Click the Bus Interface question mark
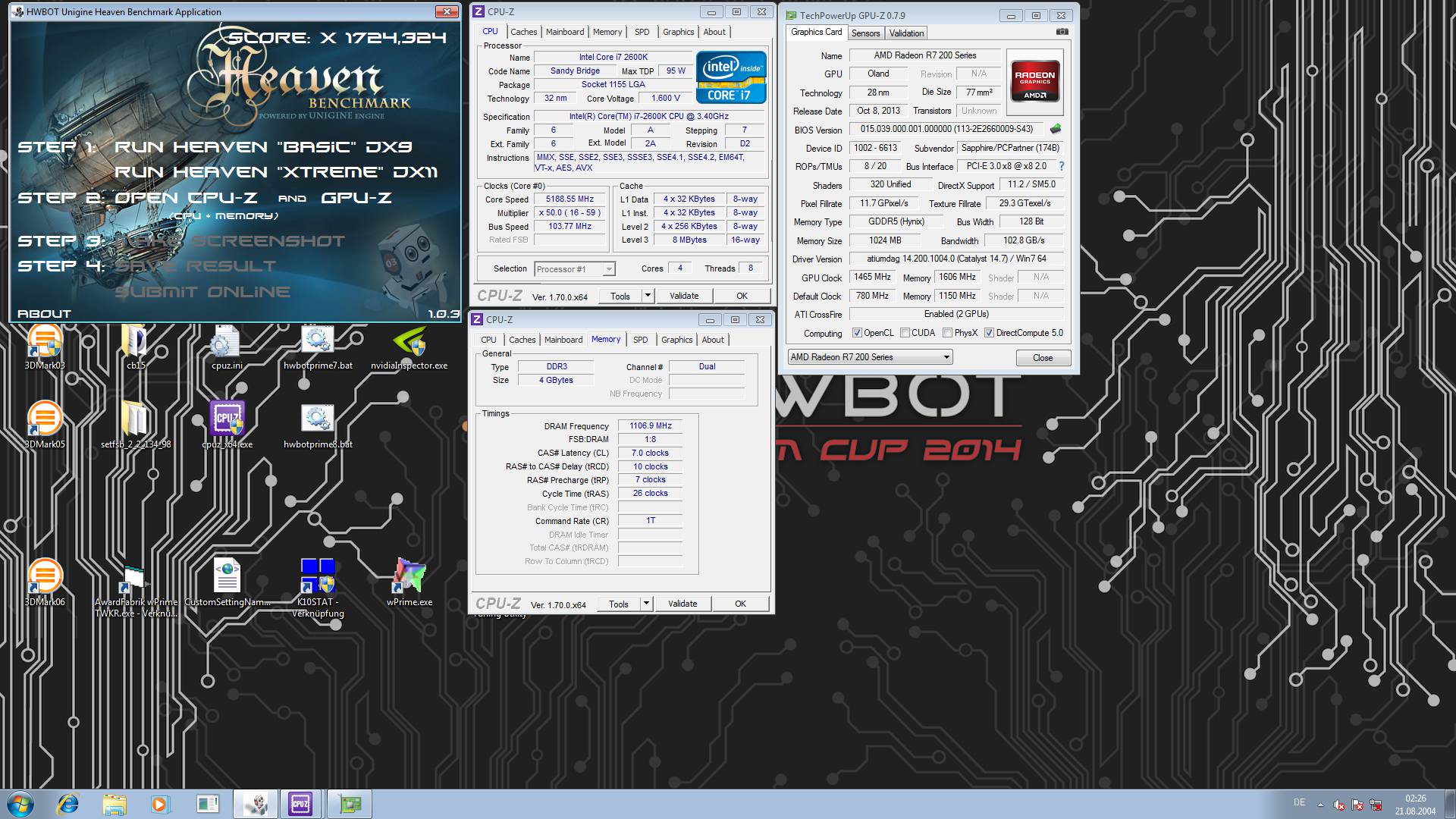1456x819 pixels. point(1061,166)
